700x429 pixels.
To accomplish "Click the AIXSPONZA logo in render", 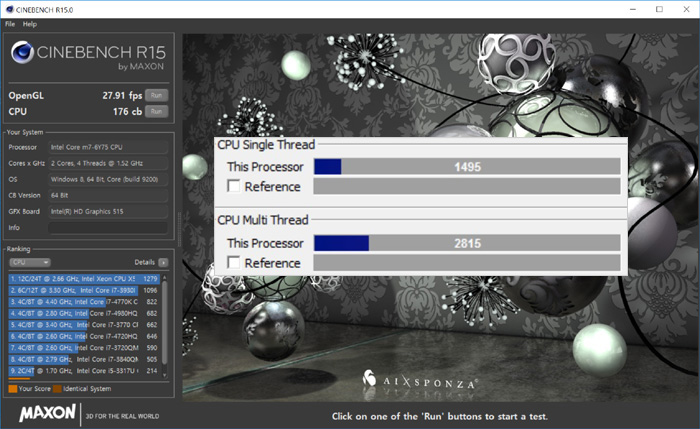I will (420, 380).
